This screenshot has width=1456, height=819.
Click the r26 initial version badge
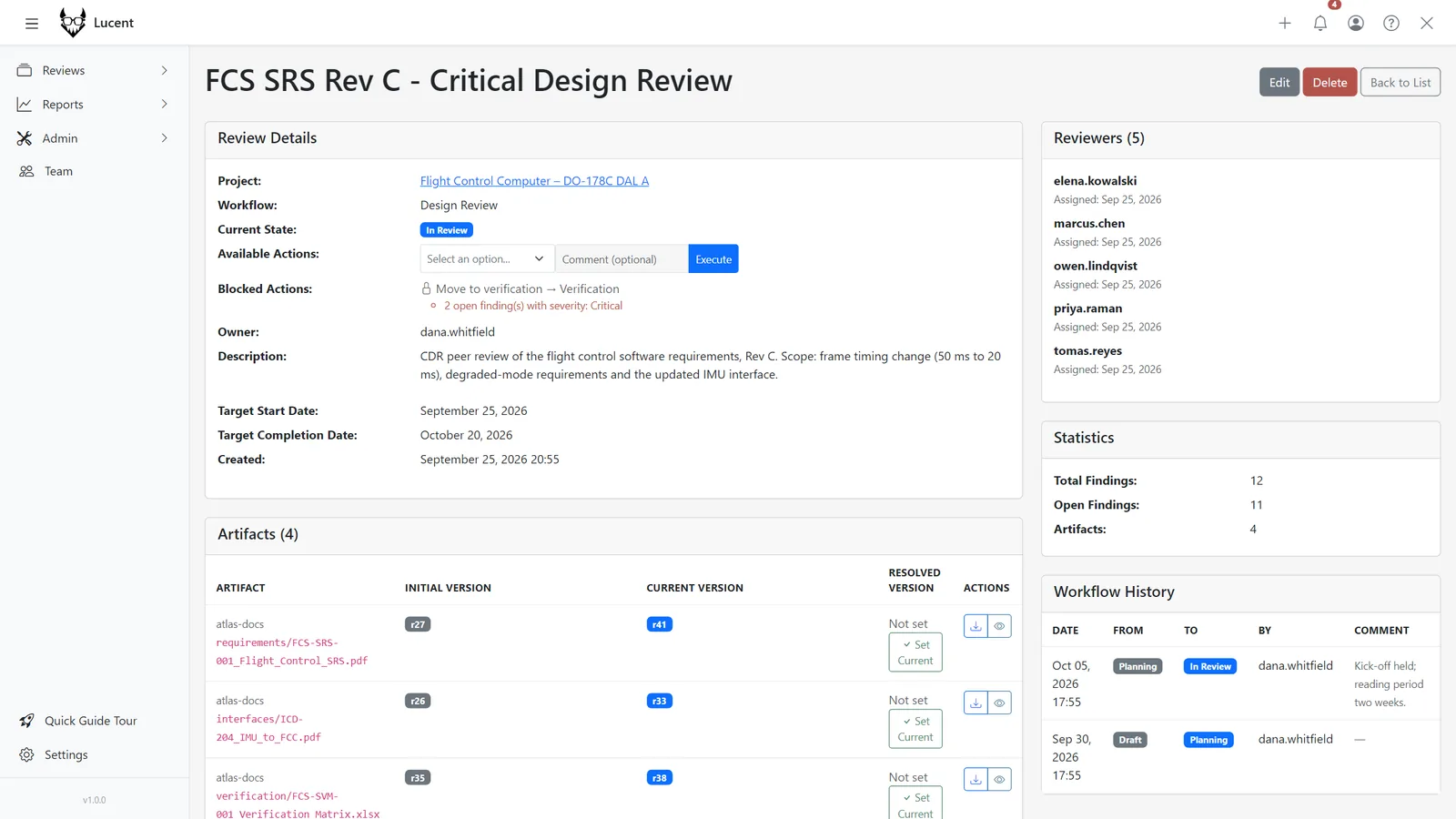(x=418, y=701)
